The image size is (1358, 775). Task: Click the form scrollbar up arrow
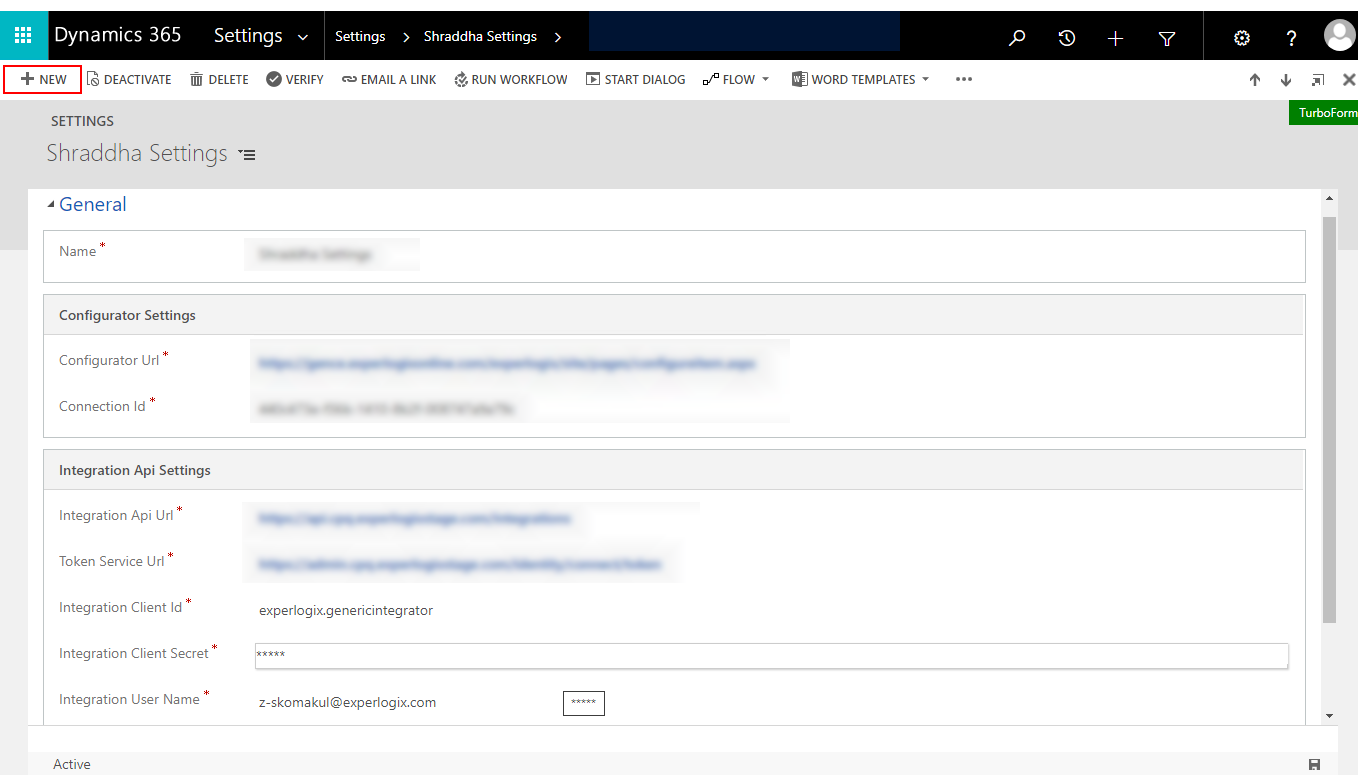coord(1329,198)
